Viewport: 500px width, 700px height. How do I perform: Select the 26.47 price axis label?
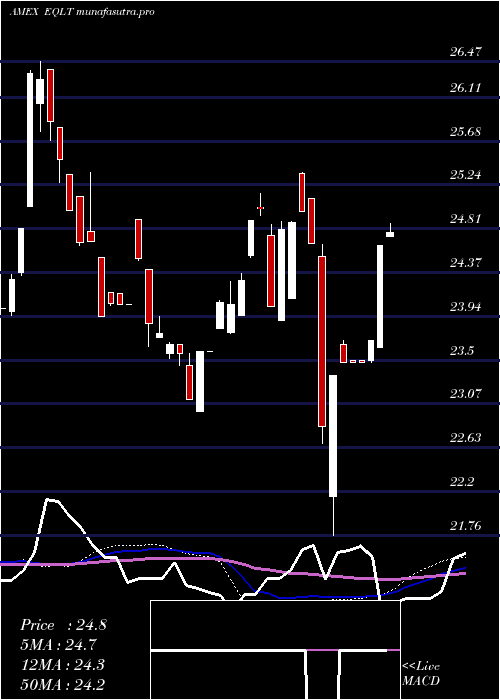pyautogui.click(x=466, y=51)
